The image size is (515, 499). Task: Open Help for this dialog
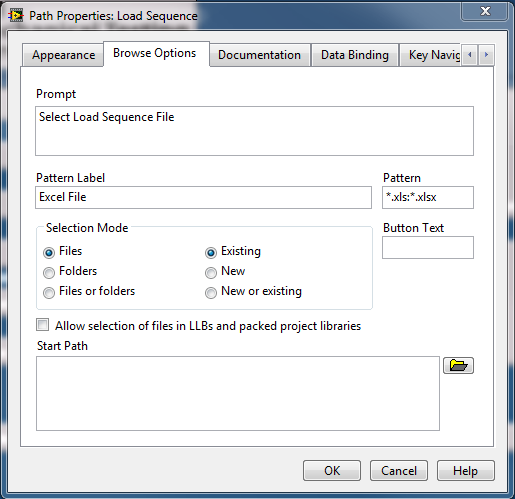pyautogui.click(x=466, y=471)
